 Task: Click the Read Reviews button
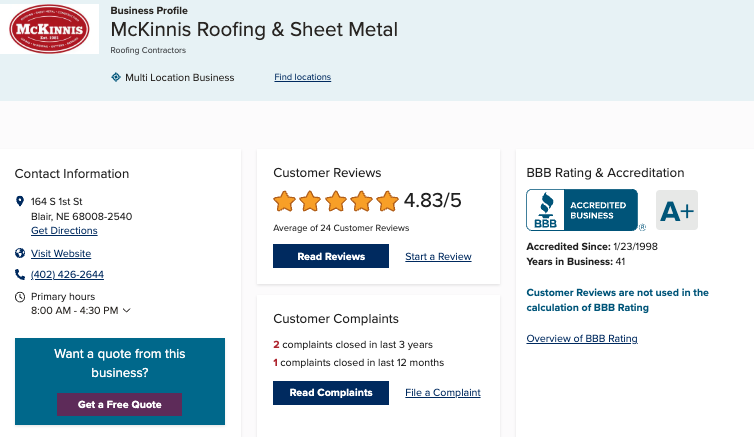click(331, 256)
